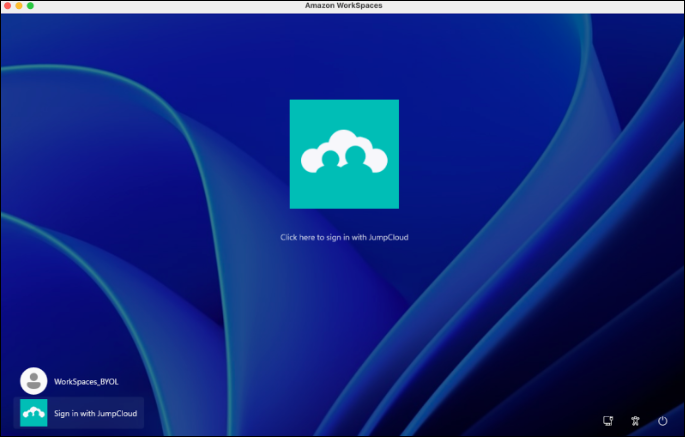Minimize the window with the yellow button
Screen dimensions: 685x437
(19, 6)
